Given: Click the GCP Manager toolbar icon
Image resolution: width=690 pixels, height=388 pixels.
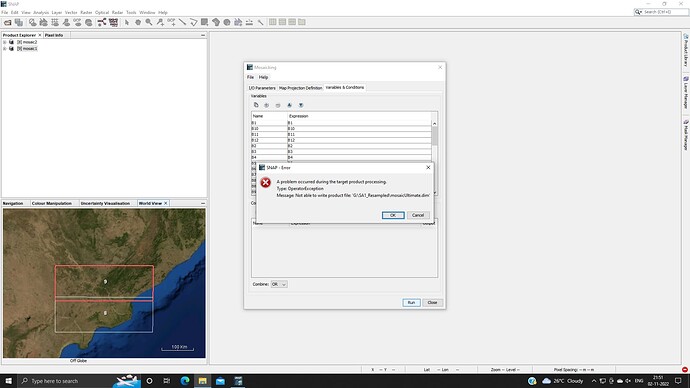Looking at the screenshot, I should (x=77, y=22).
